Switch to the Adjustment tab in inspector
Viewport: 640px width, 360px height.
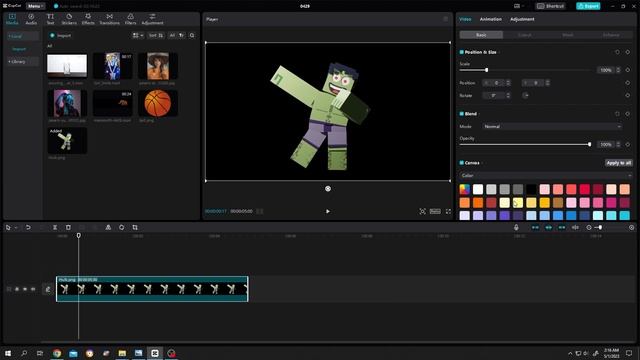(522, 19)
